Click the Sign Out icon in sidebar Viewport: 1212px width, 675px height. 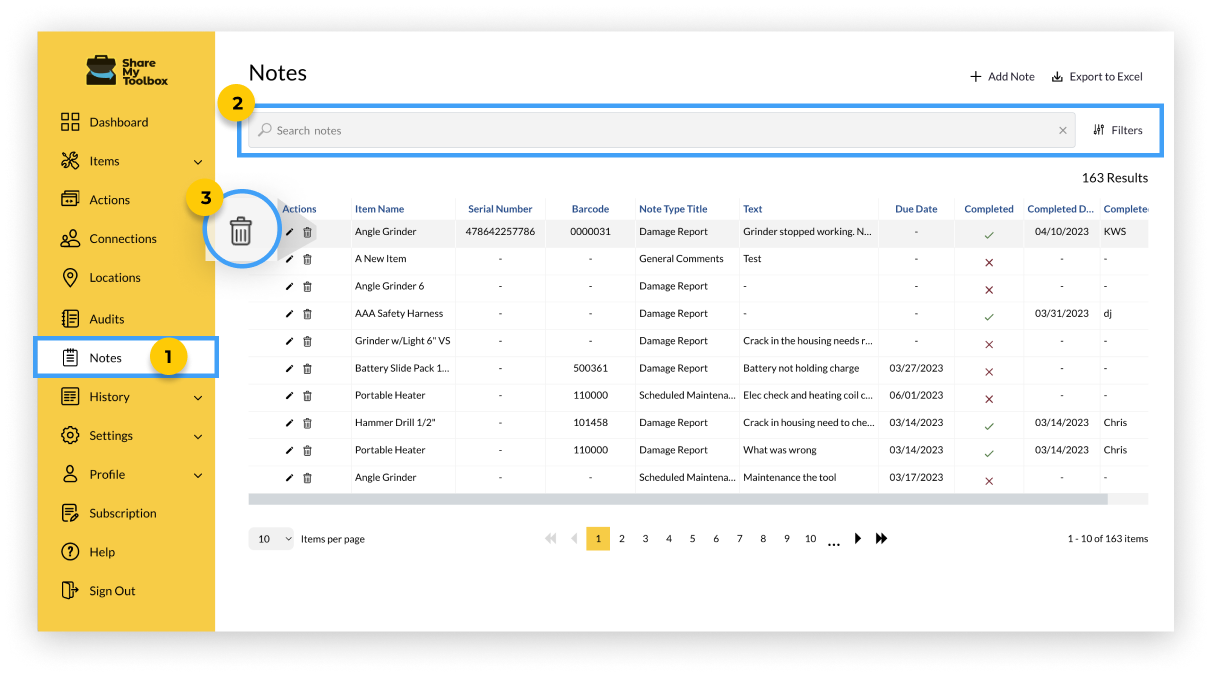pyautogui.click(x=70, y=591)
